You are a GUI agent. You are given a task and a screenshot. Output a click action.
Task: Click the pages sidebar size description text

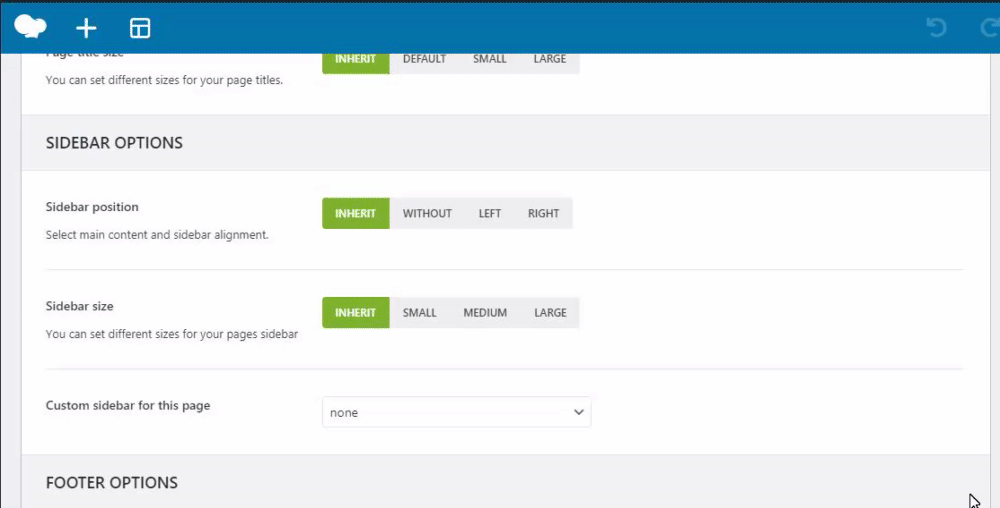pyautogui.click(x=172, y=334)
